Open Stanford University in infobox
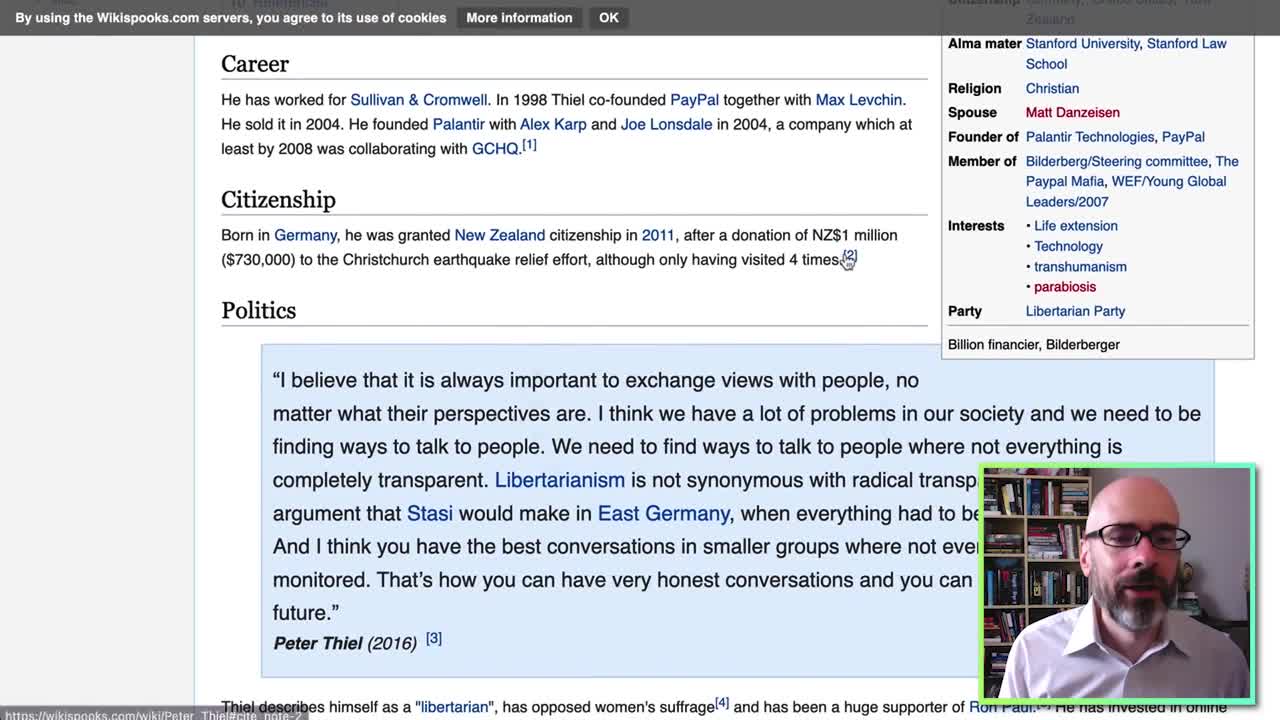 (1082, 44)
